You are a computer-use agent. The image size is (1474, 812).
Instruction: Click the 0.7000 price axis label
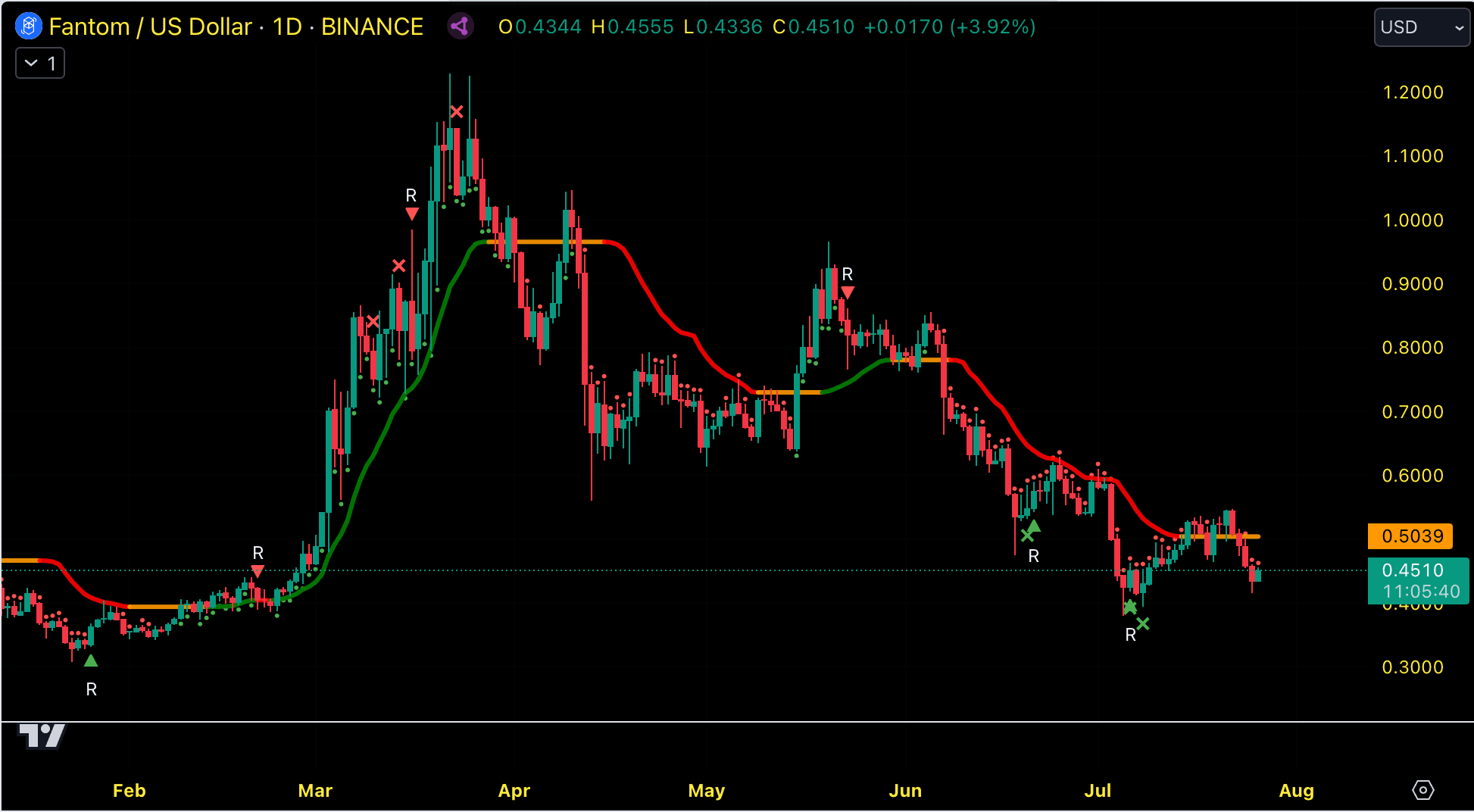(1413, 412)
